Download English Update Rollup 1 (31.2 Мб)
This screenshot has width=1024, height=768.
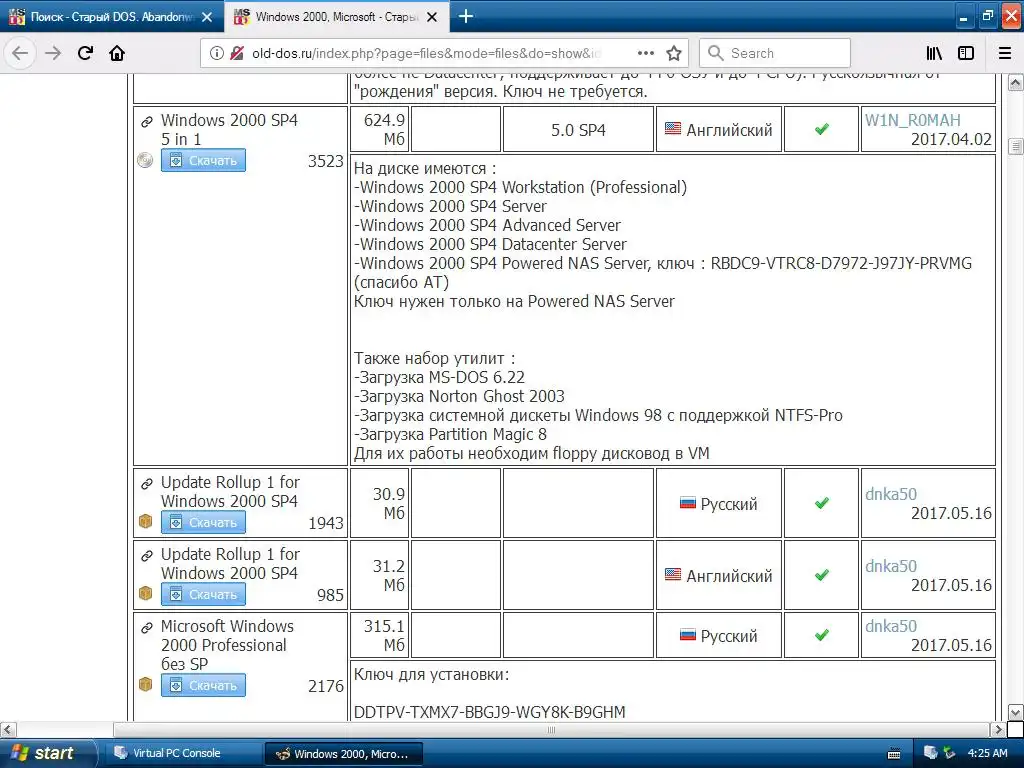203,594
